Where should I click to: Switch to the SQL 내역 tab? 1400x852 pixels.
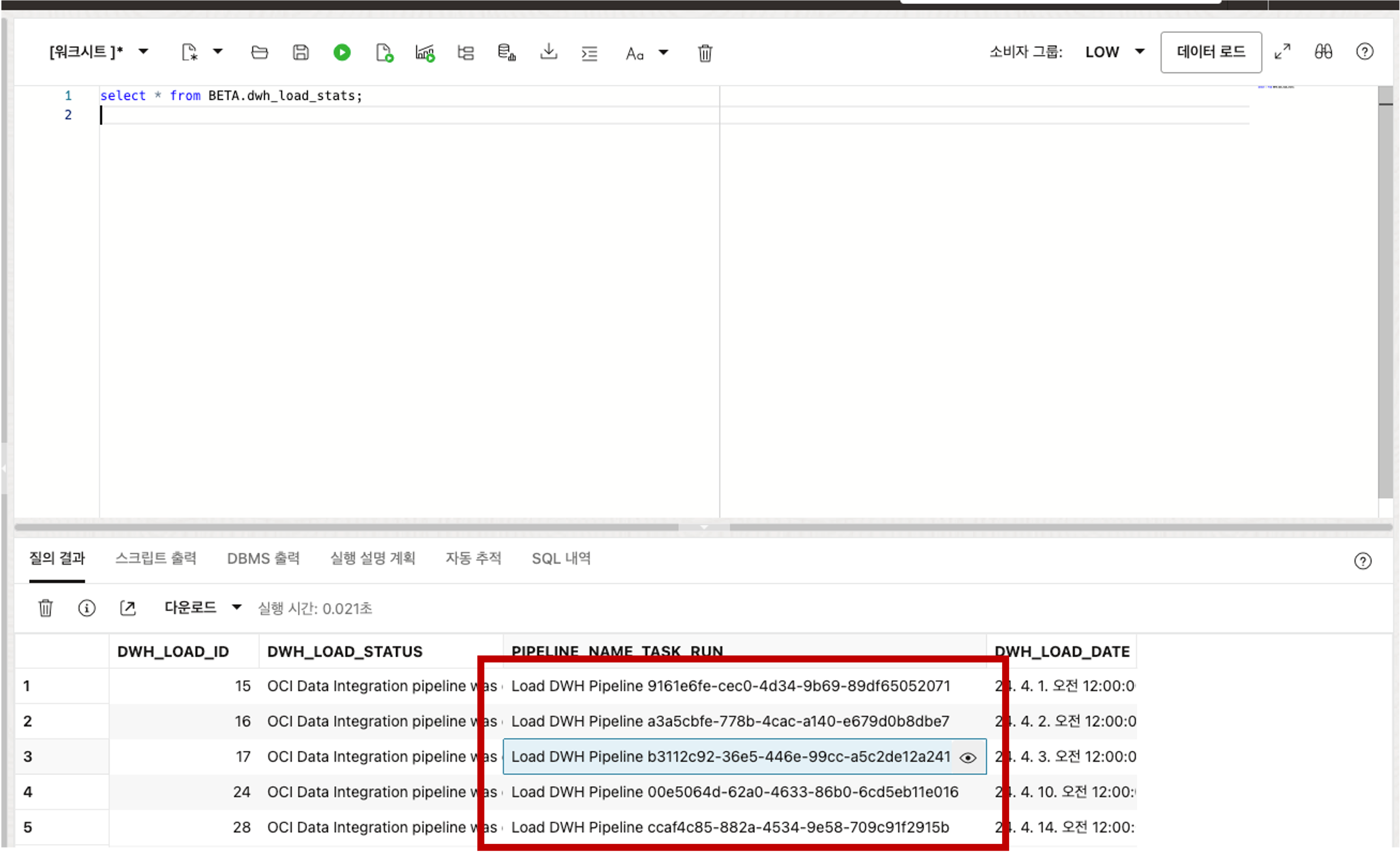coord(561,558)
